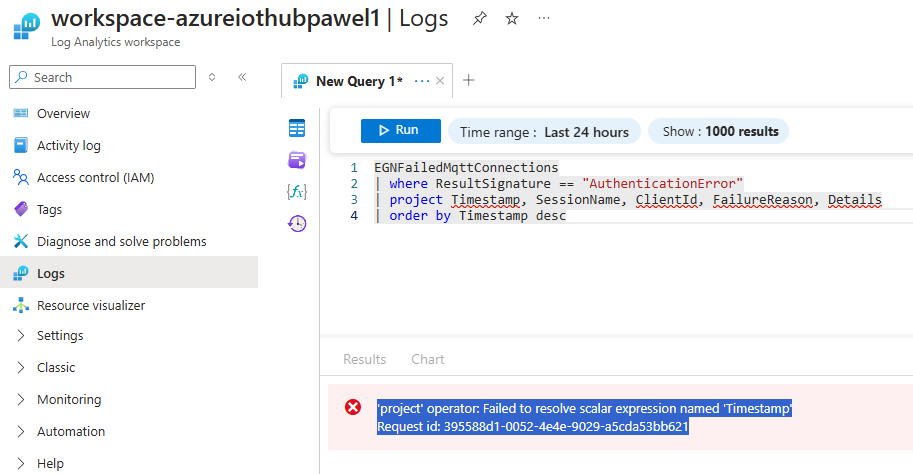Click the Diagnose wrench icon
Screen dimensions: 913x474
pos(20,241)
